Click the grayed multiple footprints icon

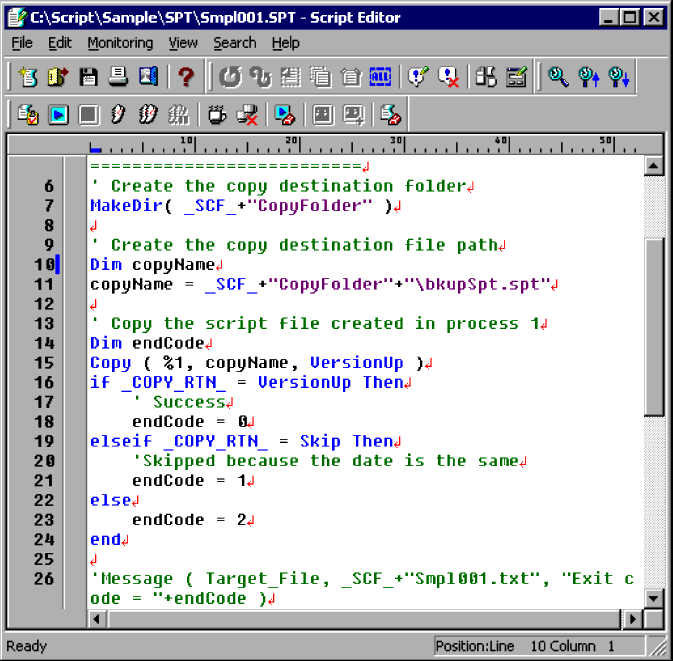click(x=178, y=115)
